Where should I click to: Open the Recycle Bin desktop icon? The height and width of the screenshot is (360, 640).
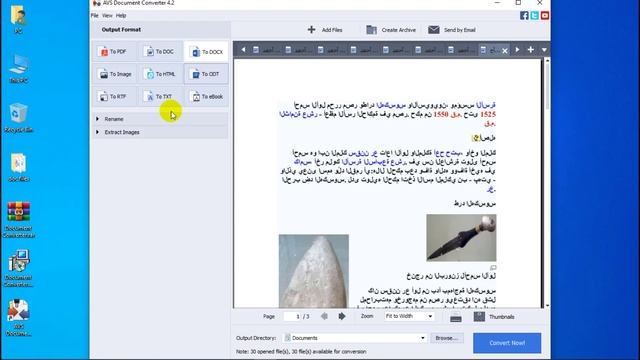click(19, 118)
